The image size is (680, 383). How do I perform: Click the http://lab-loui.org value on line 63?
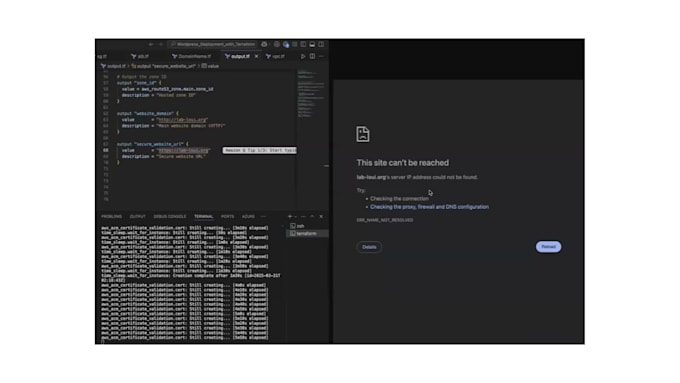(182, 120)
